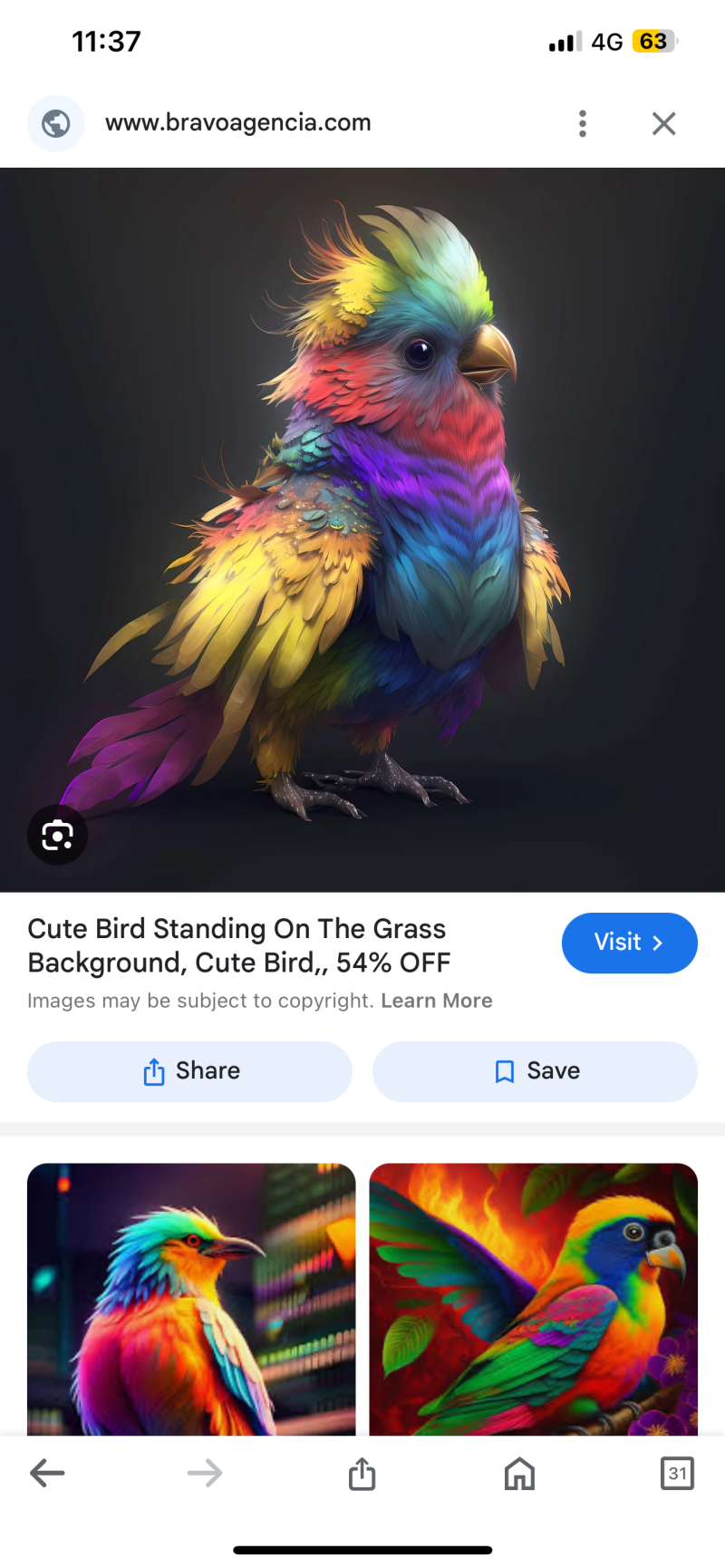Save the image with the Save button
The width and height of the screenshot is (725, 1568).
[x=535, y=1071]
